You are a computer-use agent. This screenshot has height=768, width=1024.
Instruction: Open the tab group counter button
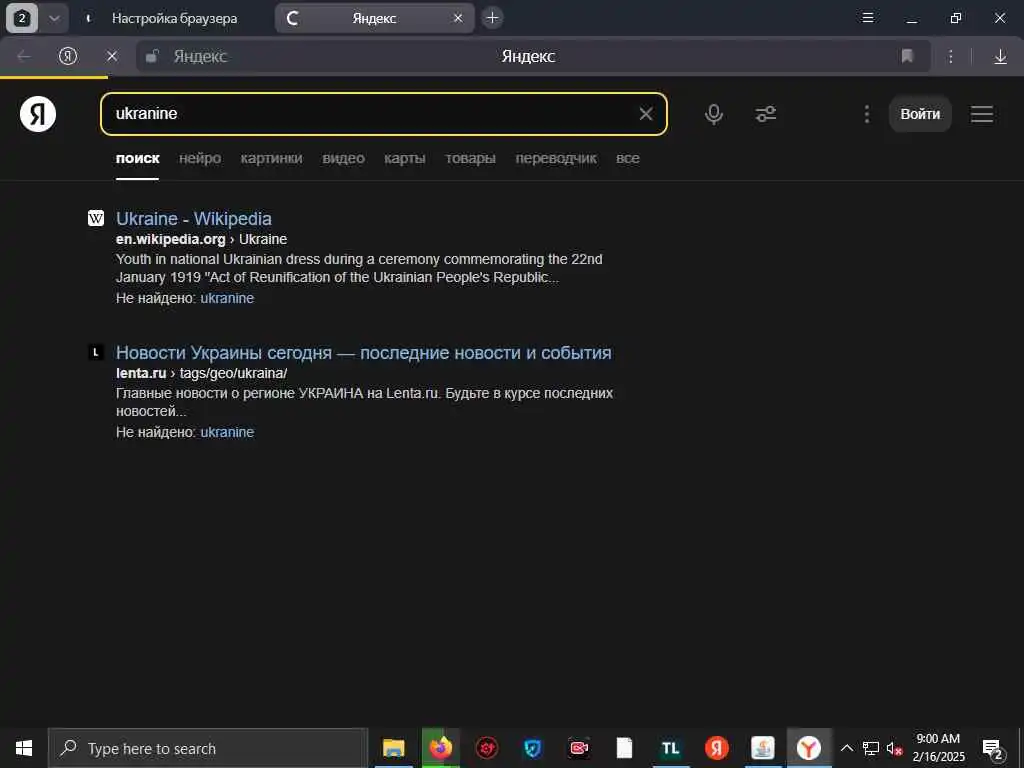coord(22,18)
